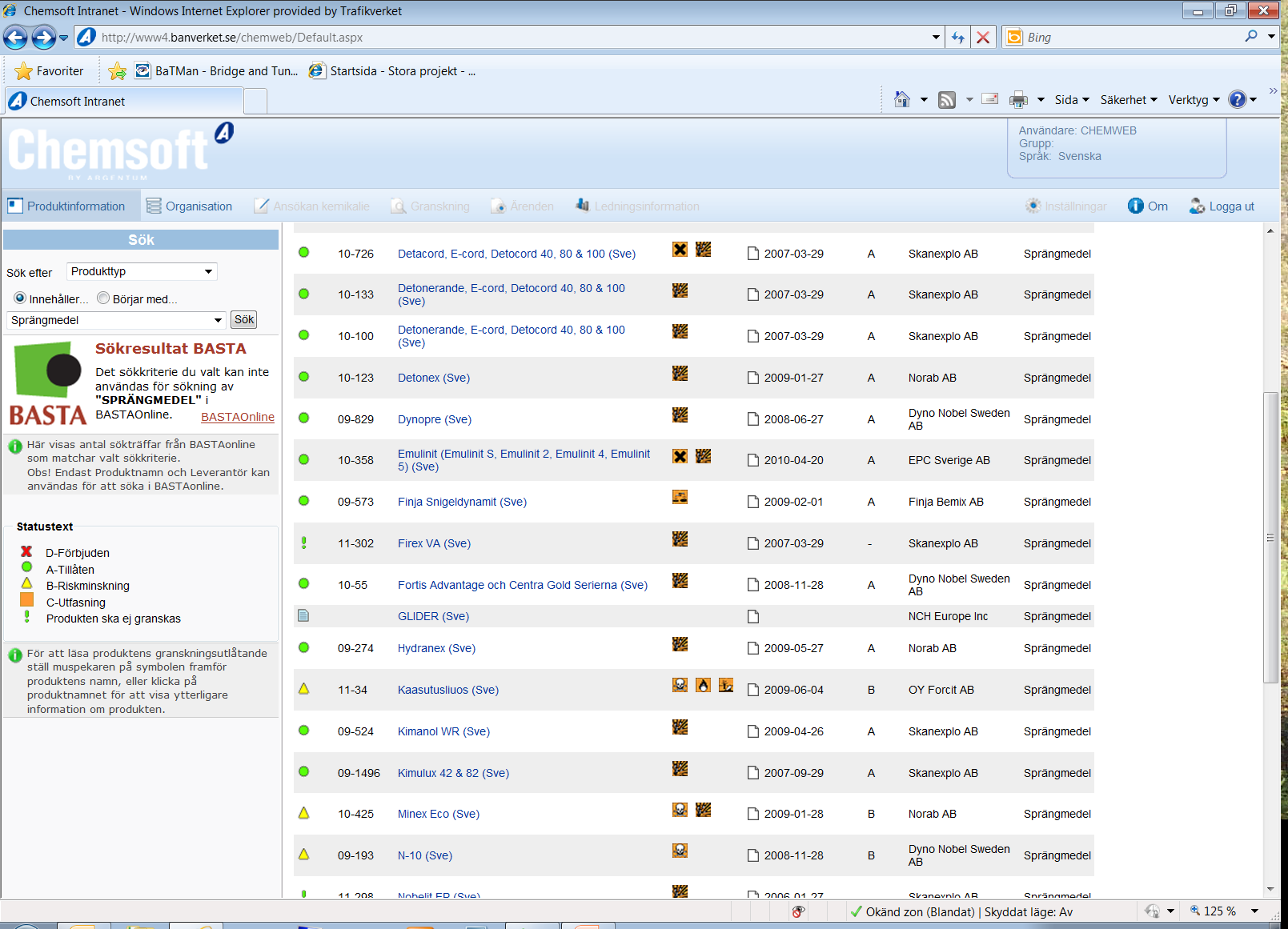Click the NCH Europe Inc supplier cell
This screenshot has height=929, width=1288.
[948, 616]
